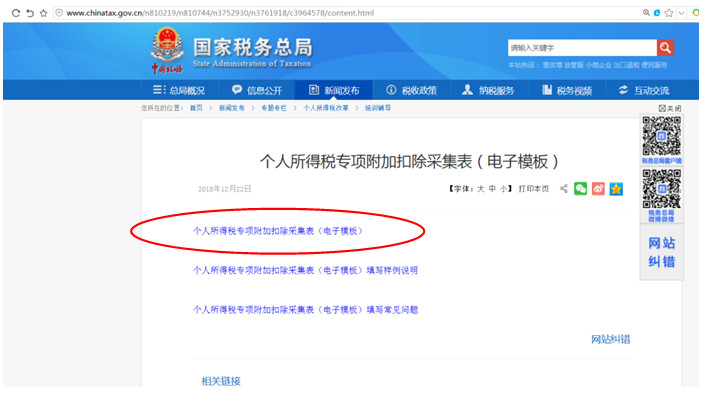Open the 纳税服务 navigation menu

pyautogui.click(x=488, y=90)
